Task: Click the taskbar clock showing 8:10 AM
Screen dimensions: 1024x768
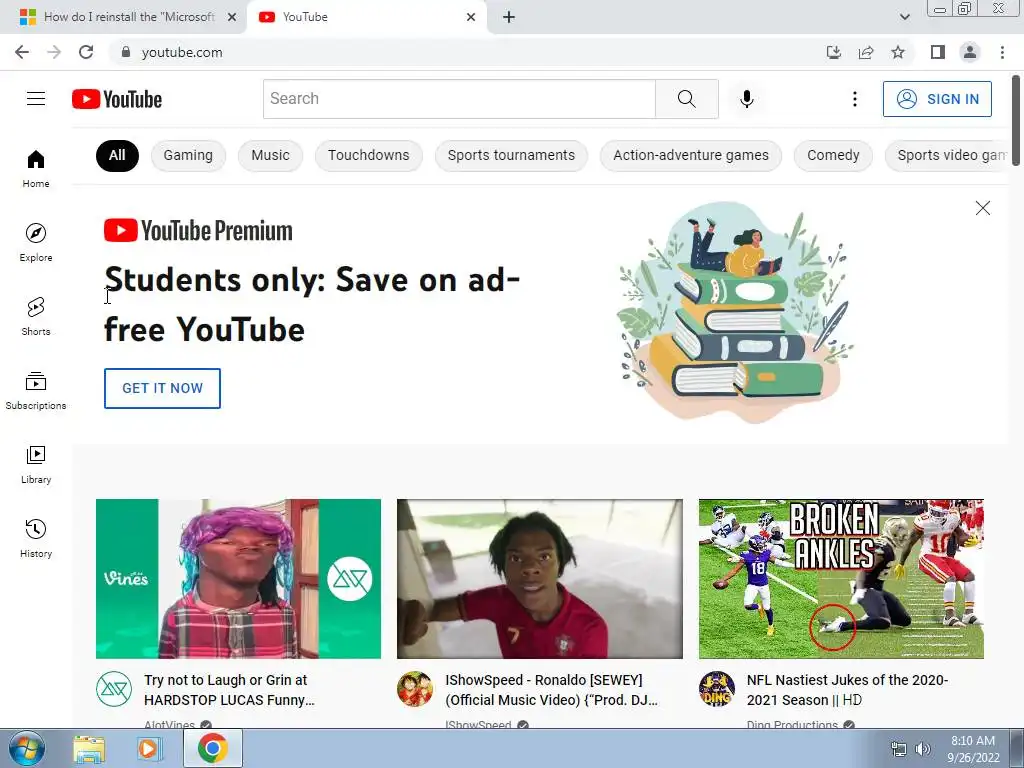Action: click(973, 749)
